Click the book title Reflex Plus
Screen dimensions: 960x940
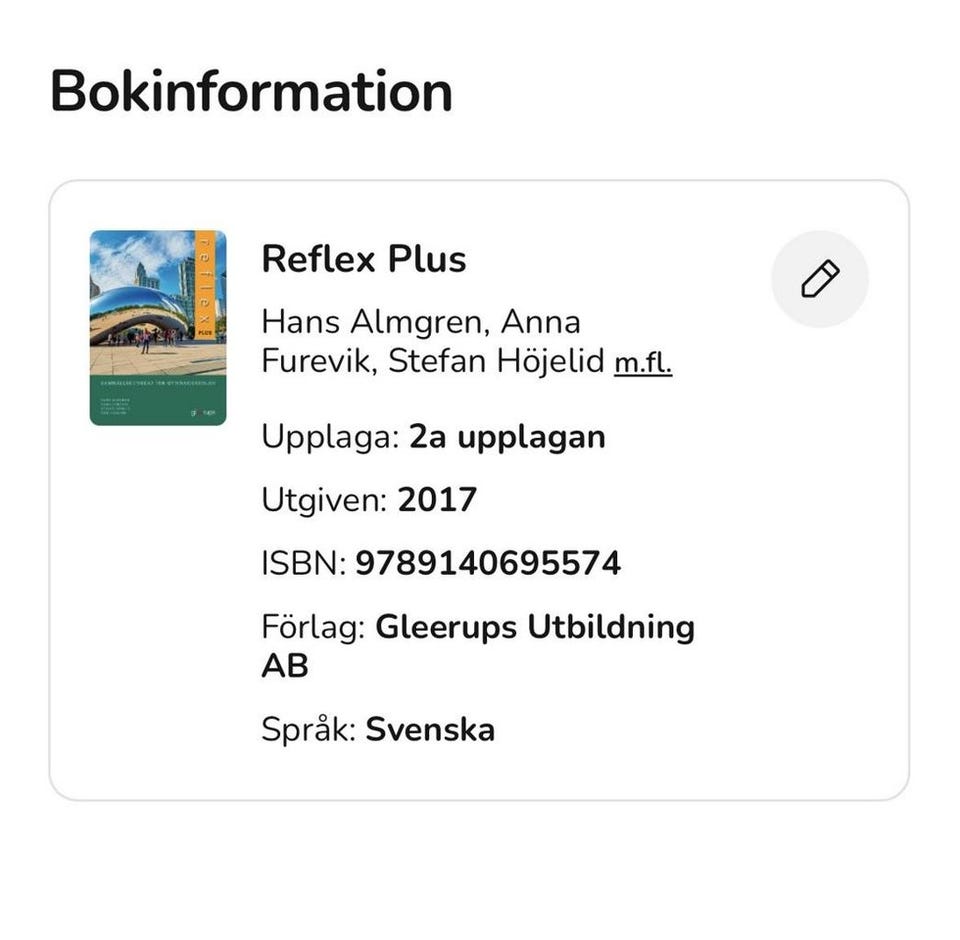coord(364,258)
